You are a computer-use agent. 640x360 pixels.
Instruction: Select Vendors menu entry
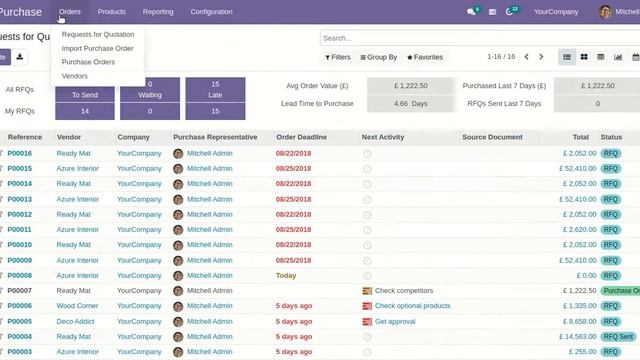pos(75,76)
